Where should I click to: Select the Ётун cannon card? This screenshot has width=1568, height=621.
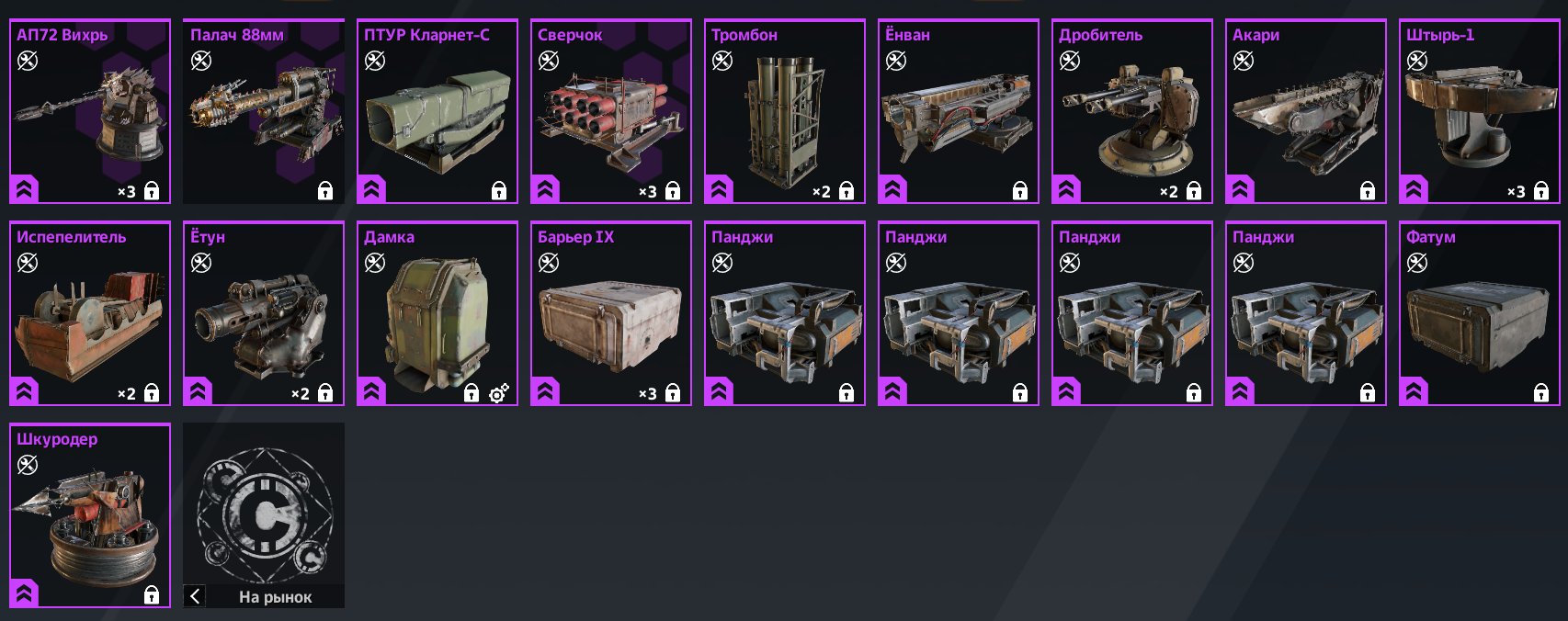click(264, 313)
